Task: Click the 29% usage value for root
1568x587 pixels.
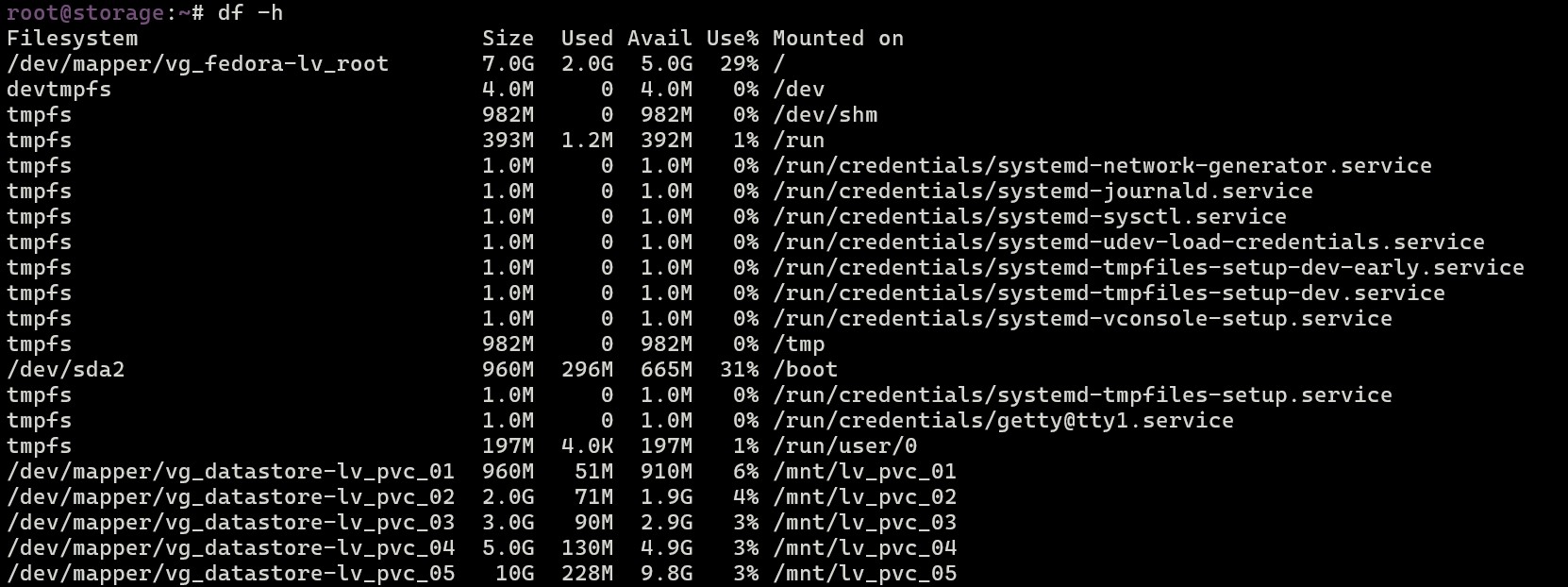Action: coord(739,64)
